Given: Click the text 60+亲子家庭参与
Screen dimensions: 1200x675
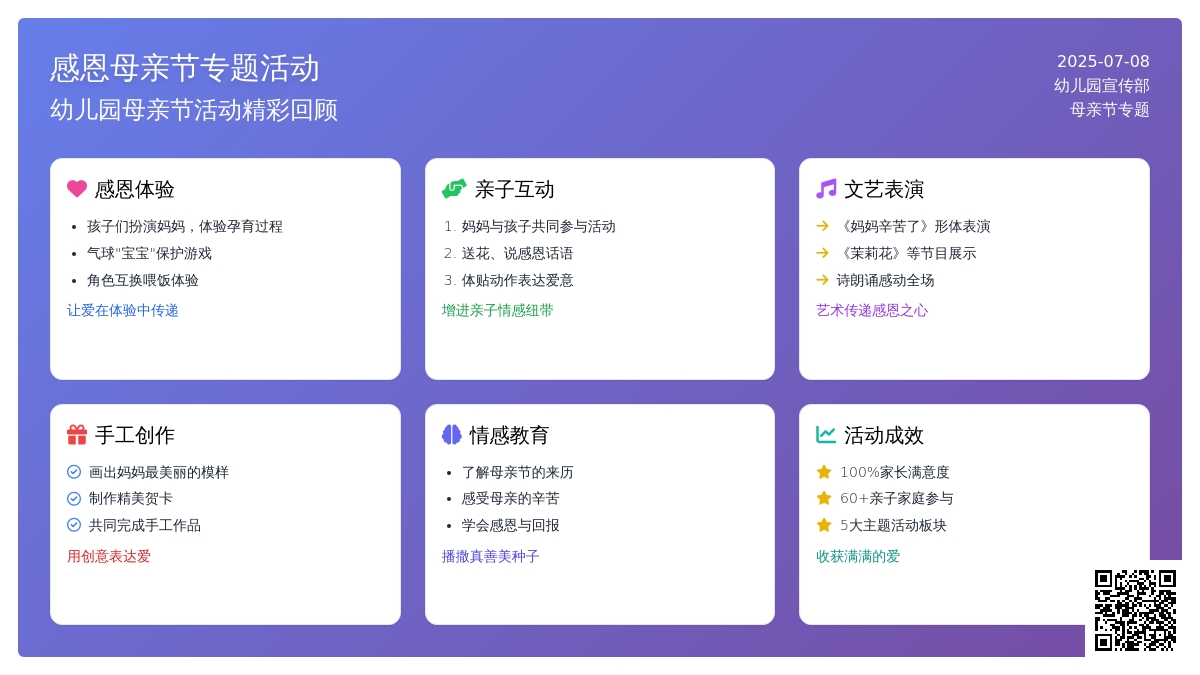Looking at the screenshot, I should 897,498.
